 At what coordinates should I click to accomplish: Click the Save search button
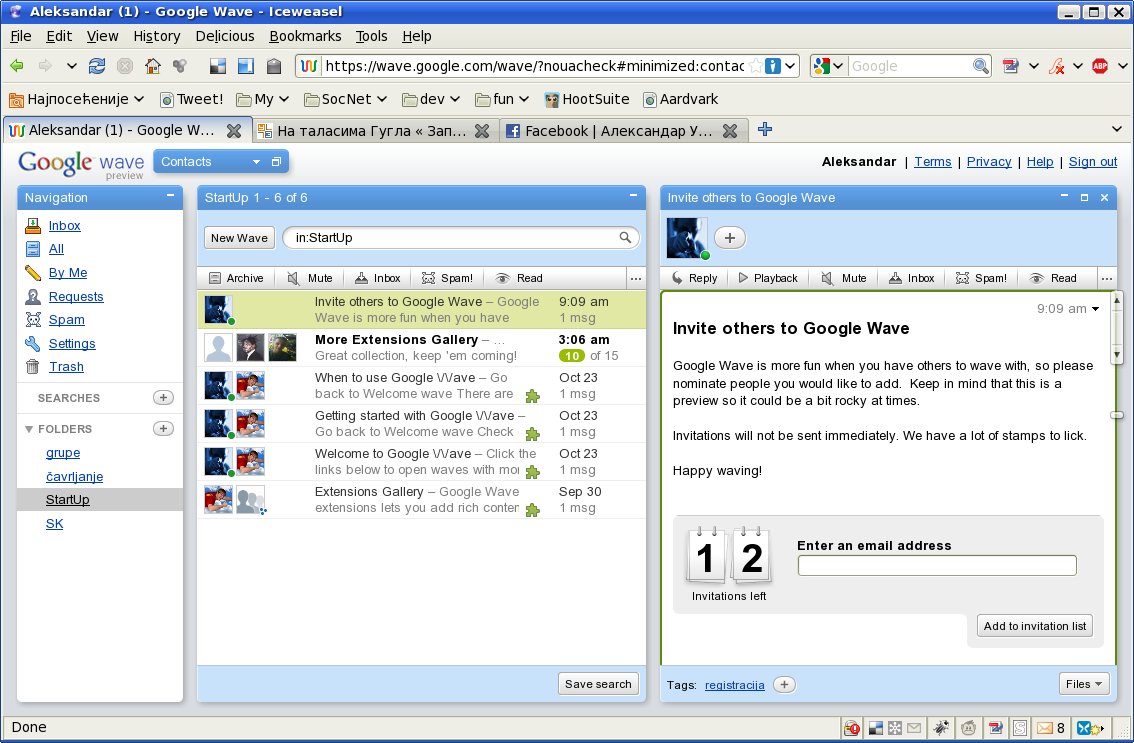click(x=598, y=684)
